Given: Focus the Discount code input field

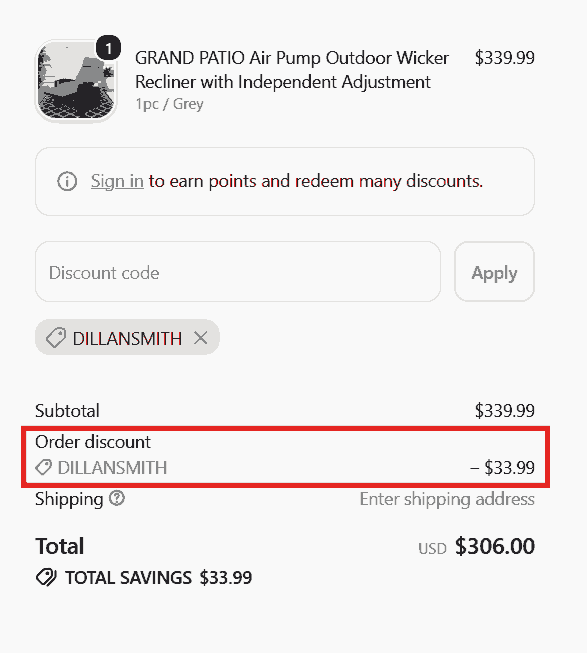Looking at the screenshot, I should point(238,272).
